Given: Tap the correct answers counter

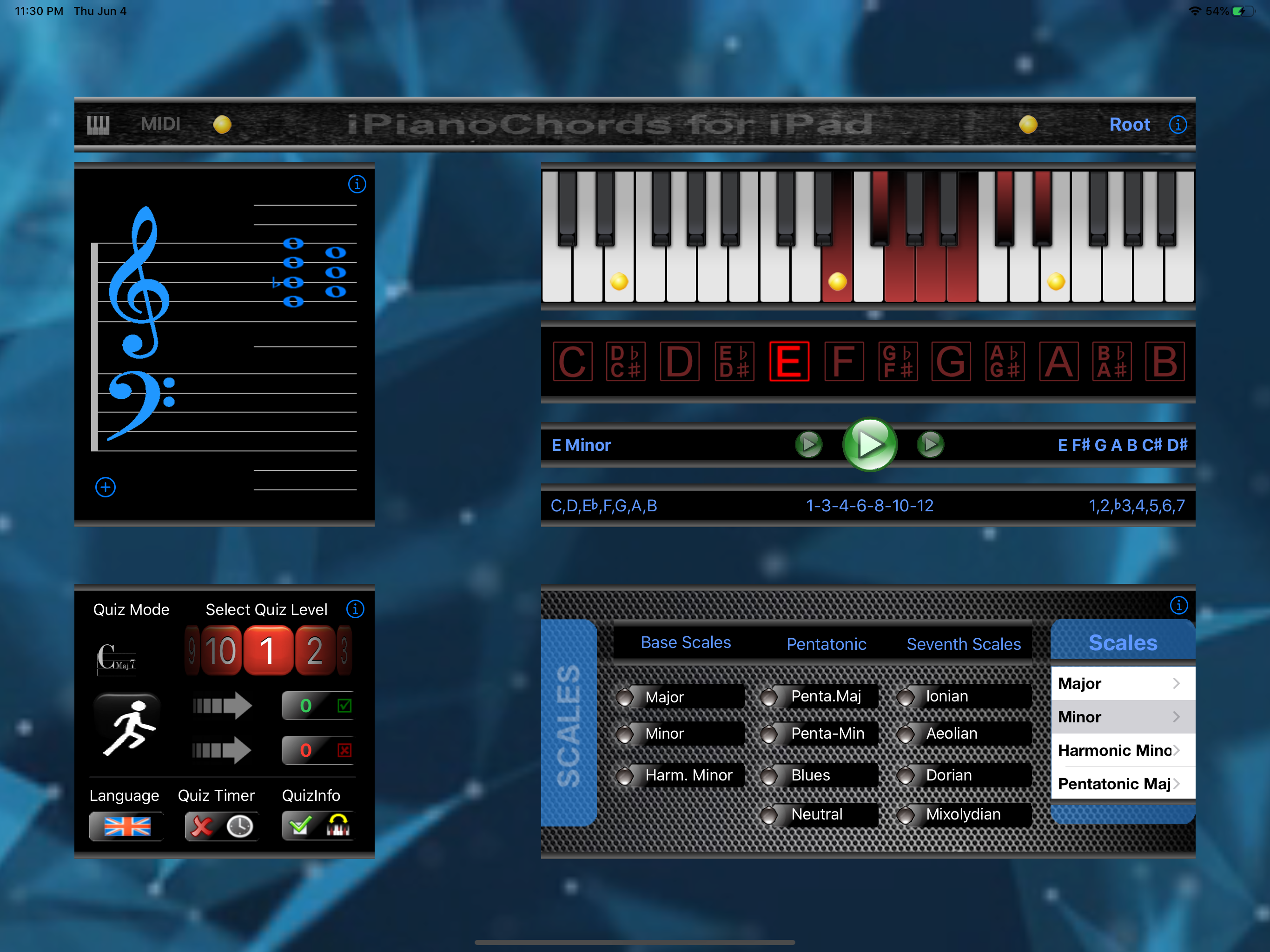Looking at the screenshot, I should (x=317, y=706).
